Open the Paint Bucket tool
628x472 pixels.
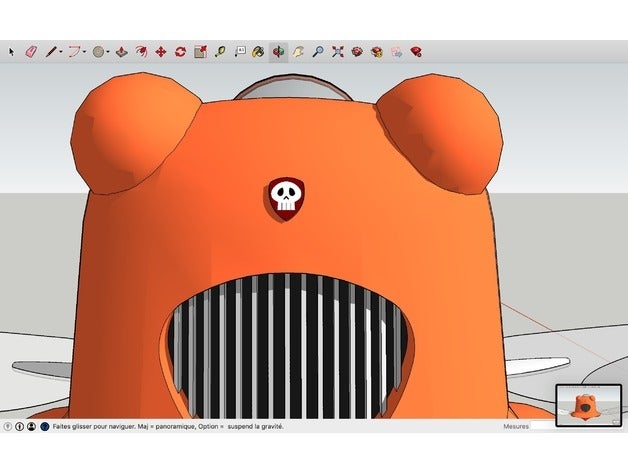pyautogui.click(x=258, y=51)
